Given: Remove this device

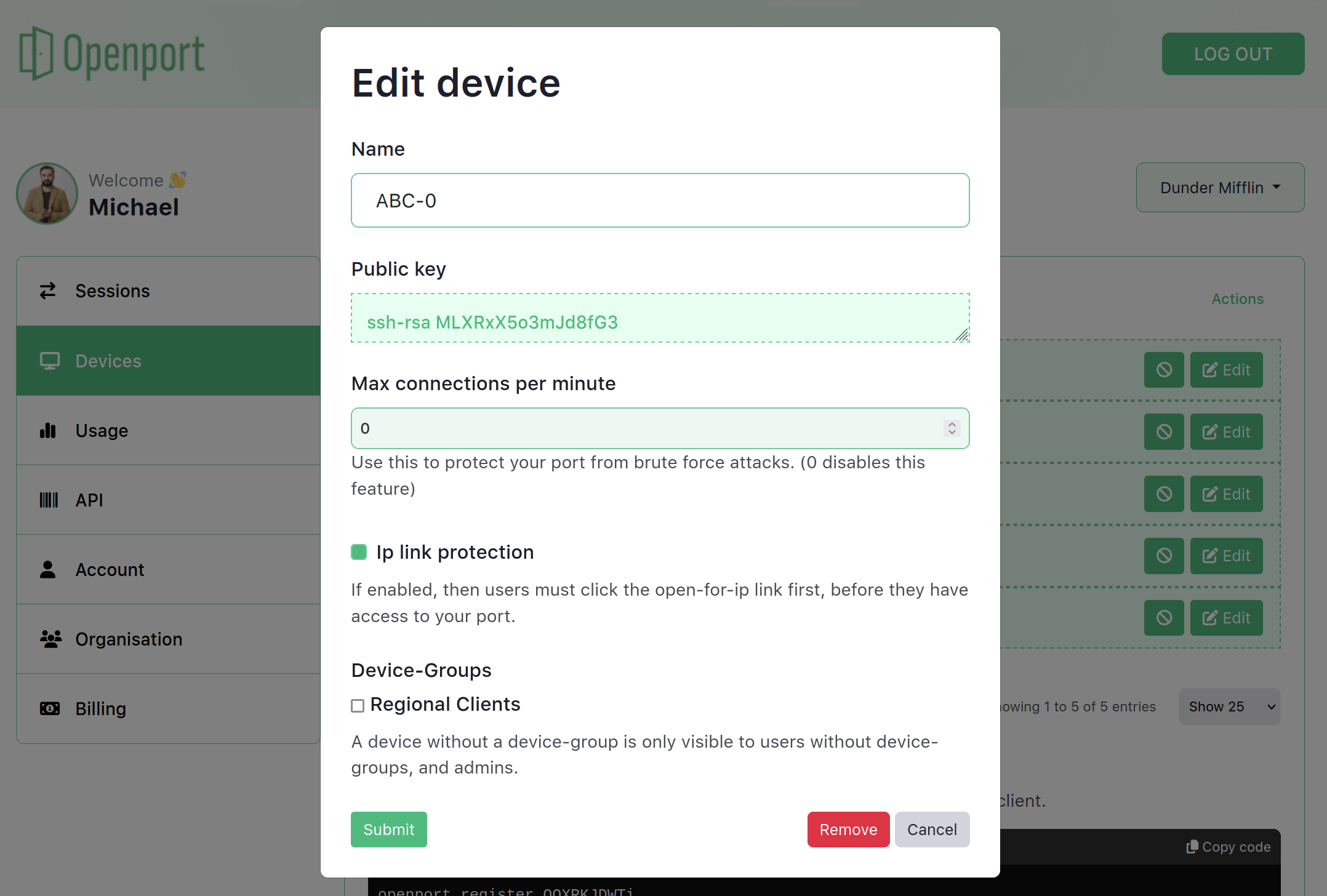Looking at the screenshot, I should 848,830.
